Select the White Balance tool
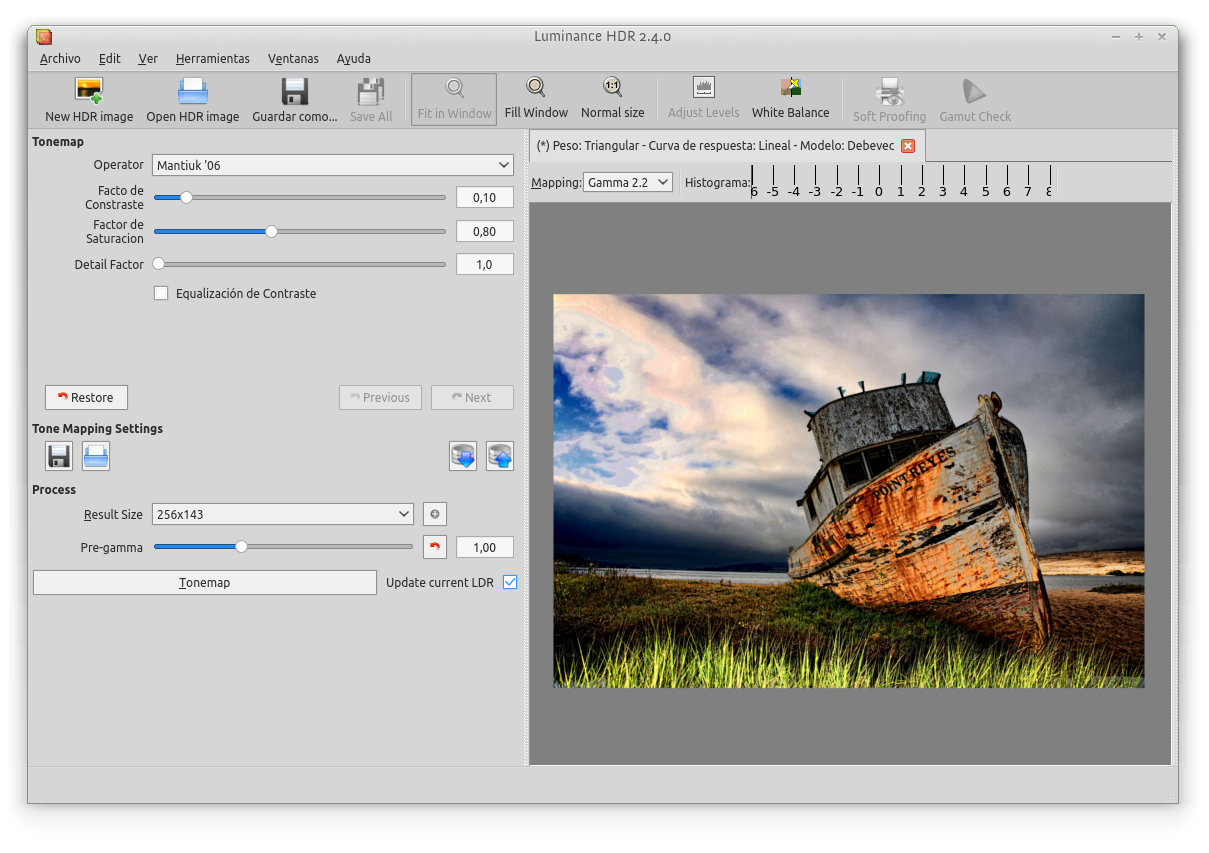This screenshot has height=853, width=1209. coord(790,97)
